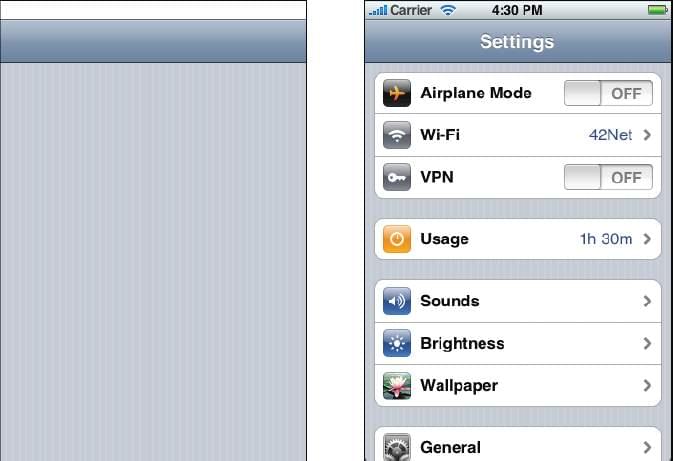Expand Sounds row chevron arrow

(647, 301)
